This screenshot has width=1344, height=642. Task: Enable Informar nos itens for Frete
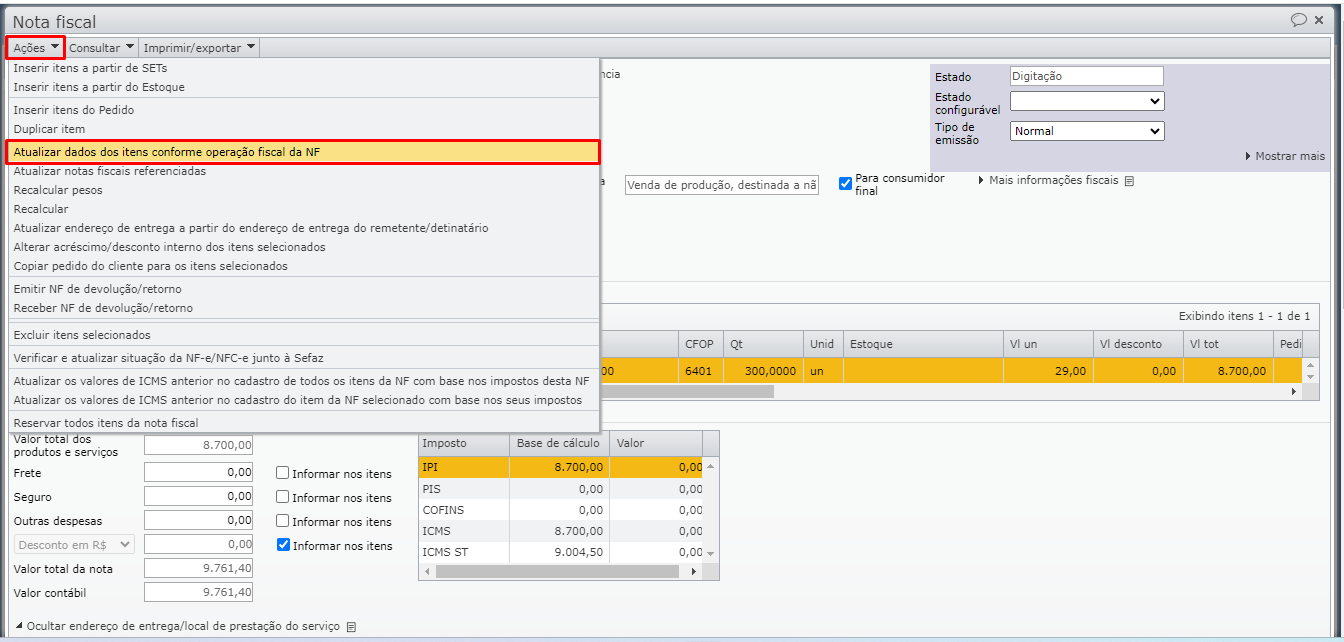283,473
